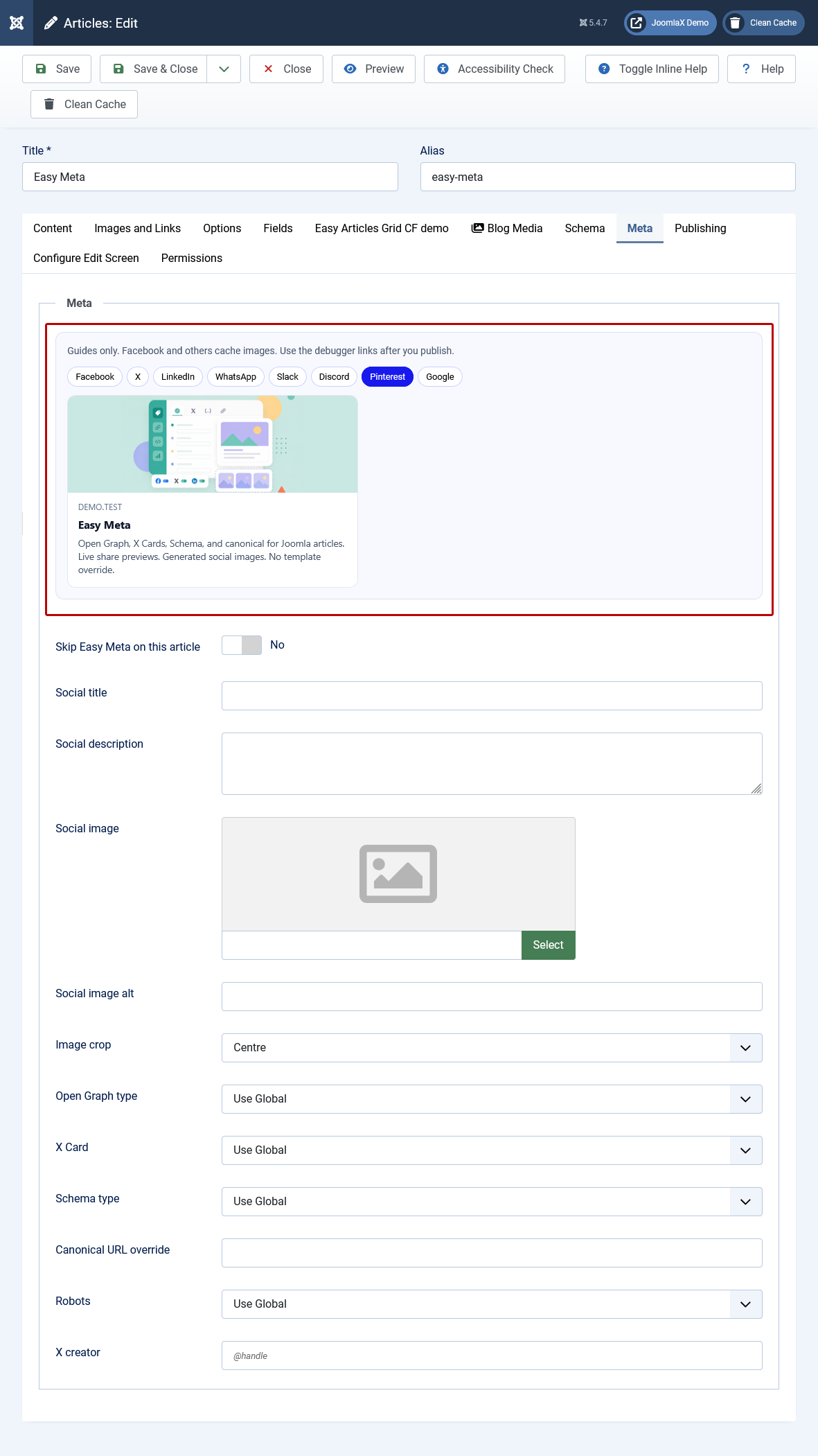Click Select to choose a social image

pyautogui.click(x=549, y=945)
